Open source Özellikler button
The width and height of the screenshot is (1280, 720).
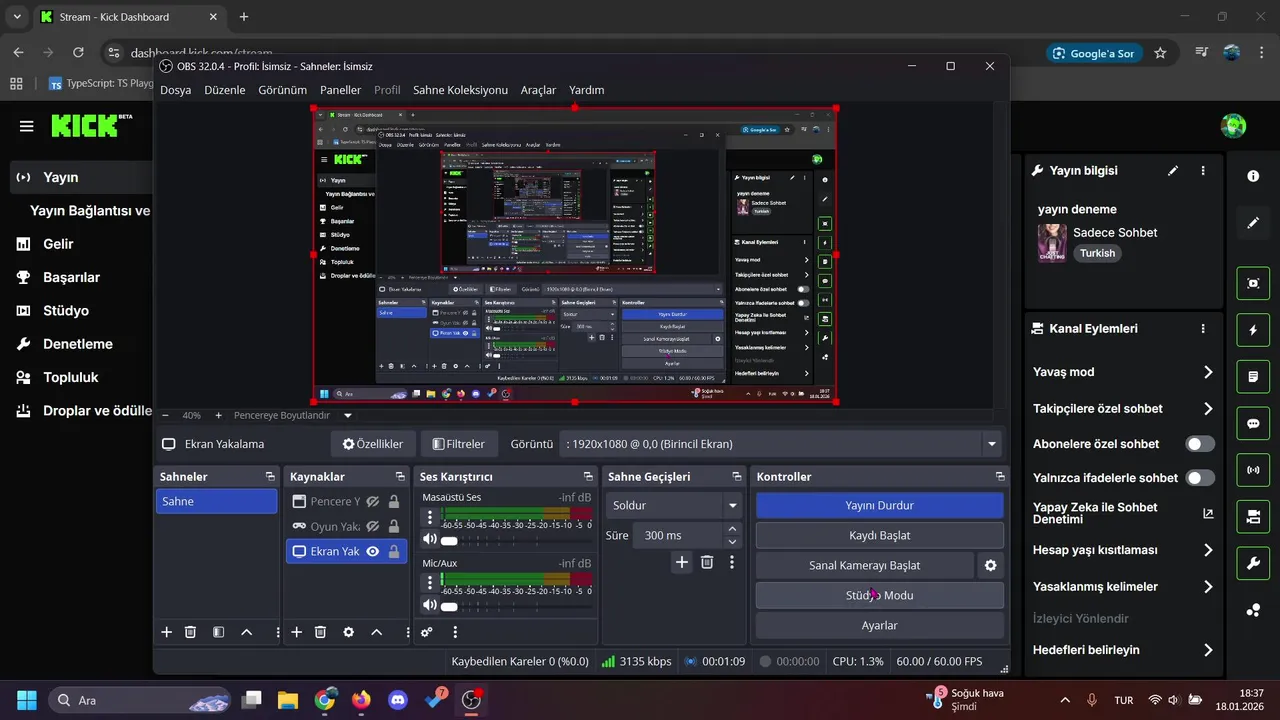pos(373,444)
